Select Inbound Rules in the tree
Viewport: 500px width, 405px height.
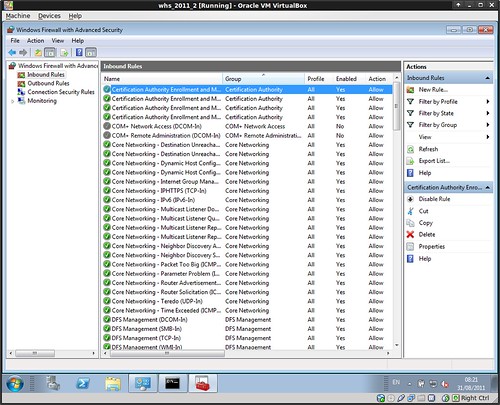click(x=46, y=75)
